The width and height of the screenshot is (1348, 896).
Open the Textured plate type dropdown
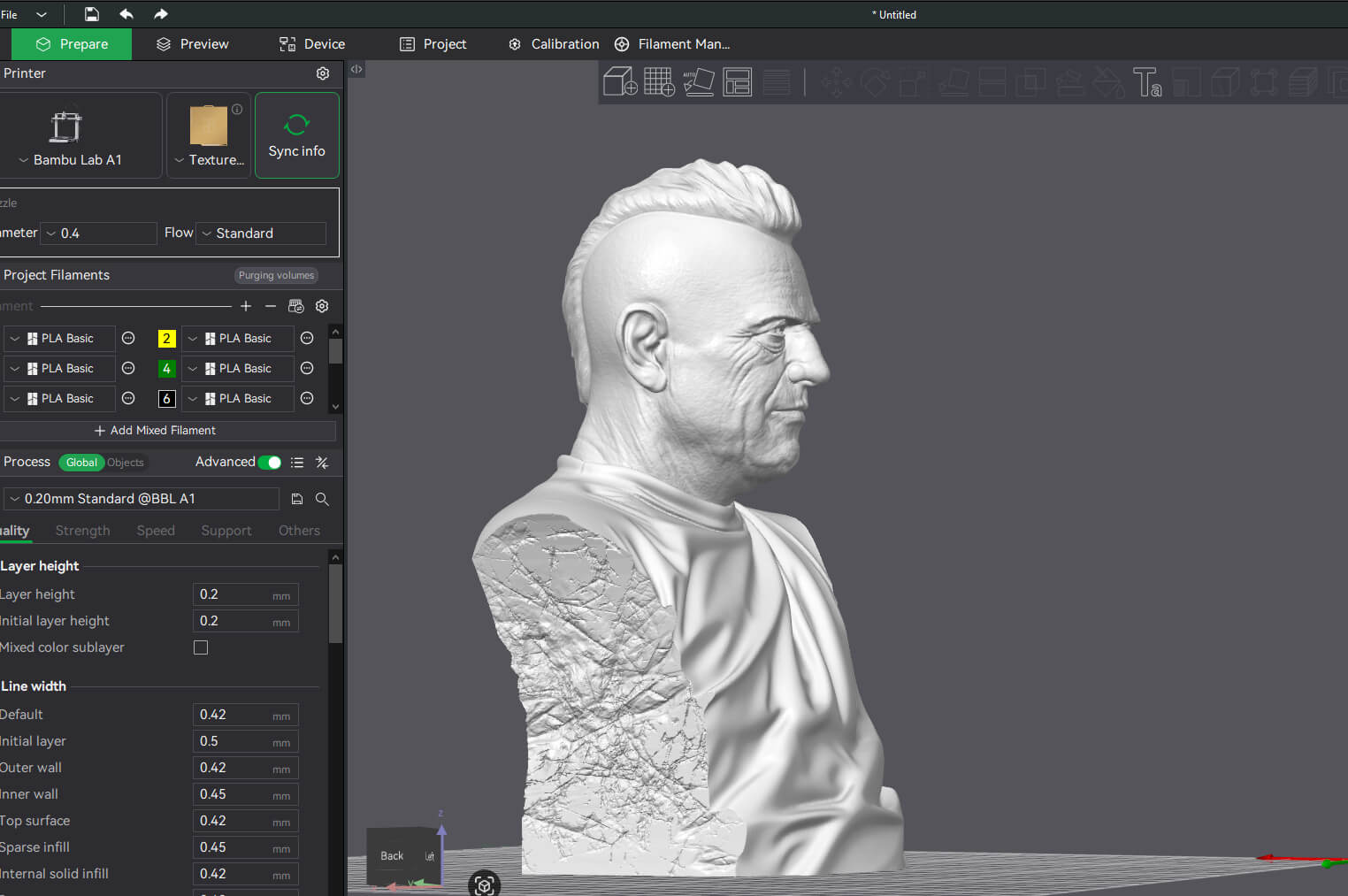tap(209, 160)
